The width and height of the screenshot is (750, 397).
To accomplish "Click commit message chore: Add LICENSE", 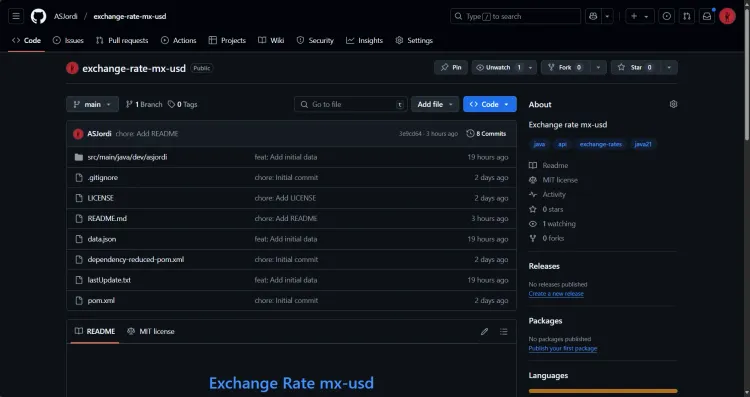I will [285, 198].
